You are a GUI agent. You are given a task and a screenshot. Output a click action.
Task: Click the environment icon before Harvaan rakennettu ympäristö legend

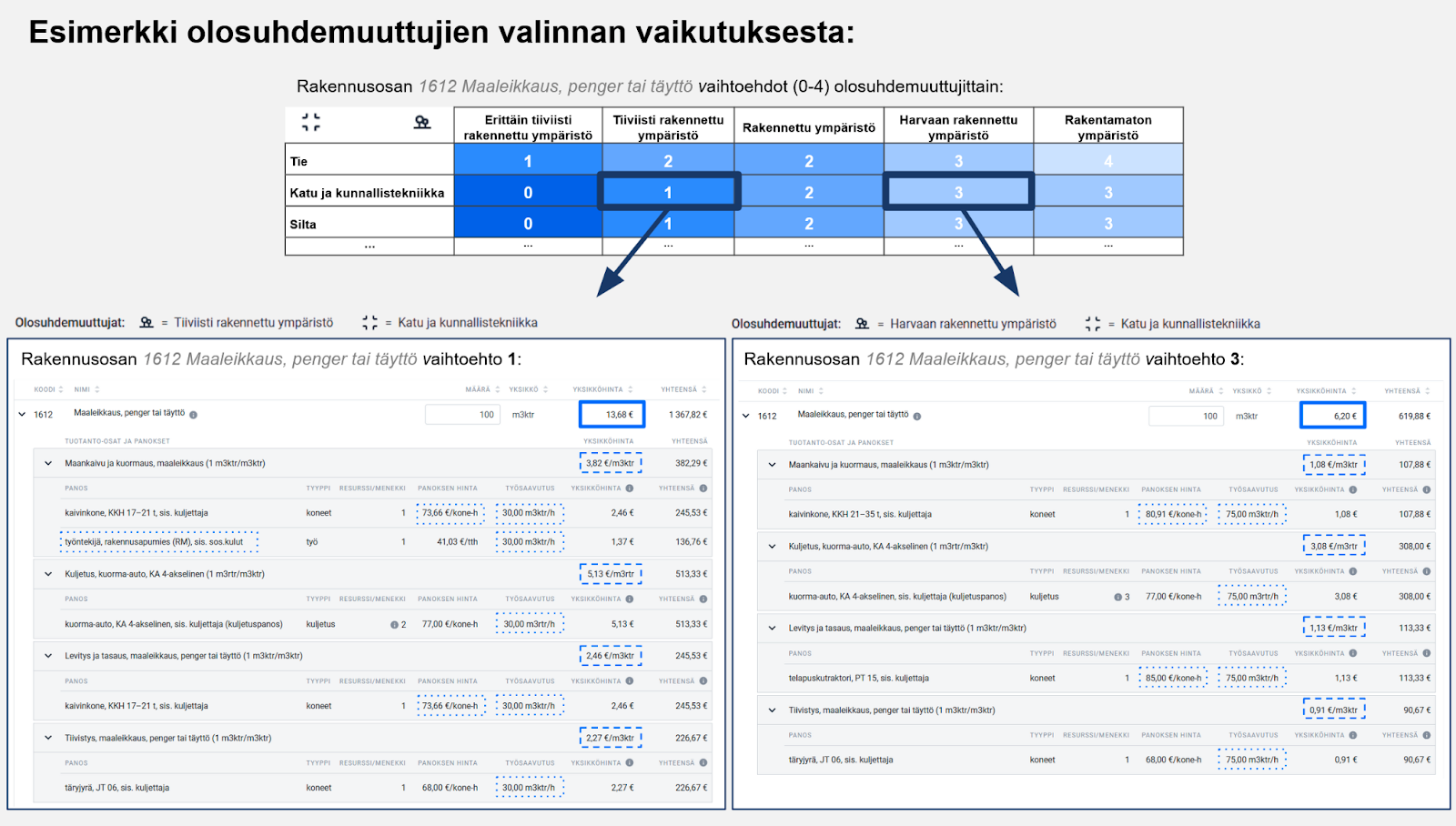pyautogui.click(x=863, y=324)
